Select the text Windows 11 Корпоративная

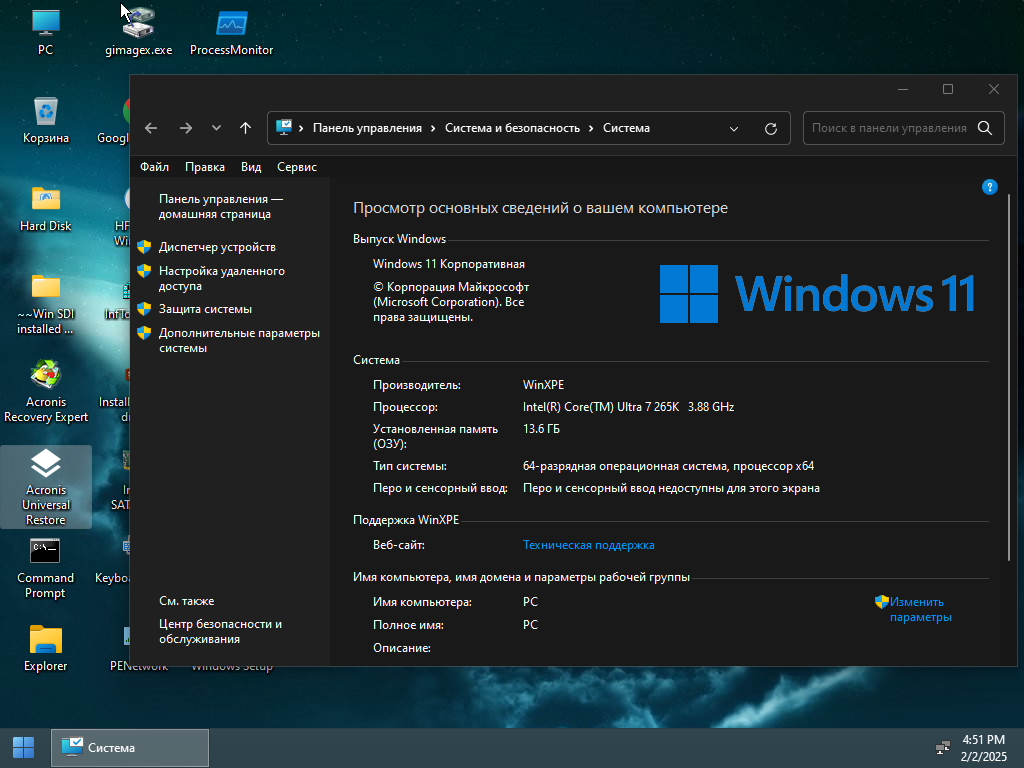449,264
